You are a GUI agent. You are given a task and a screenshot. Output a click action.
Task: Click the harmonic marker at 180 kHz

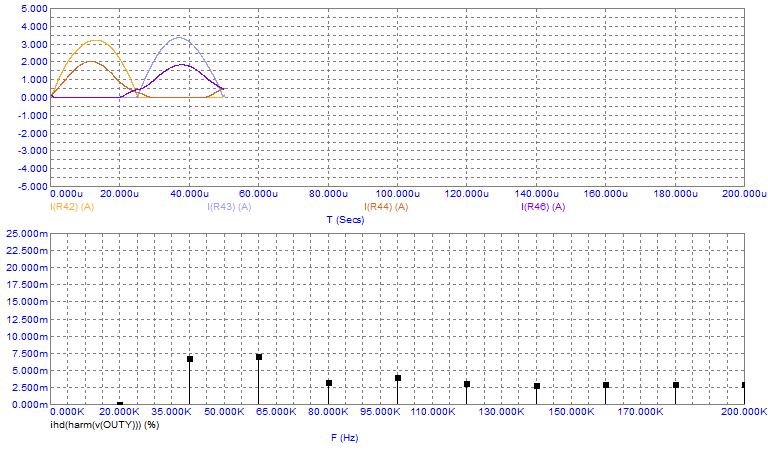point(676,385)
